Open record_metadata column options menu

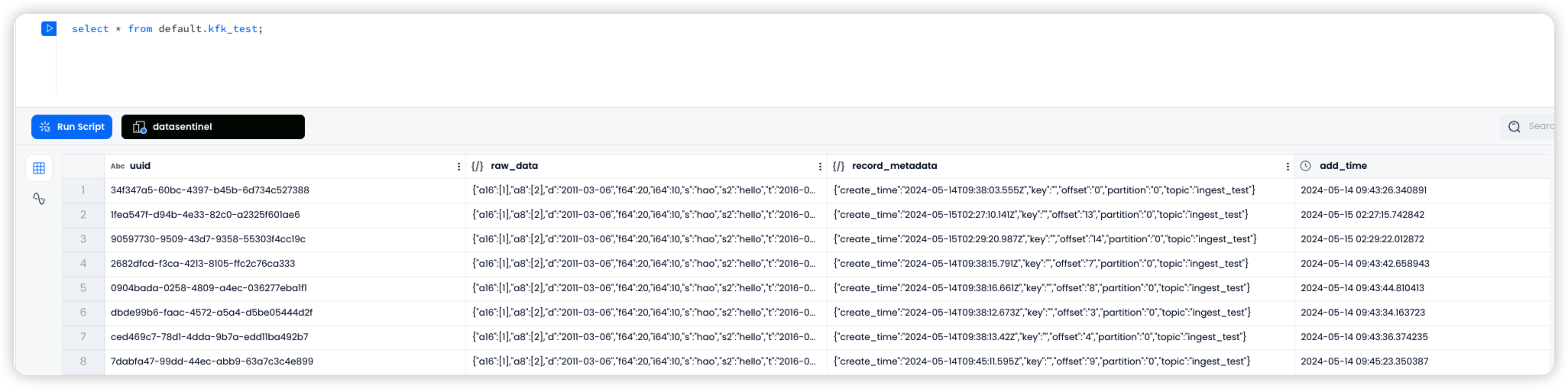[1288, 167]
